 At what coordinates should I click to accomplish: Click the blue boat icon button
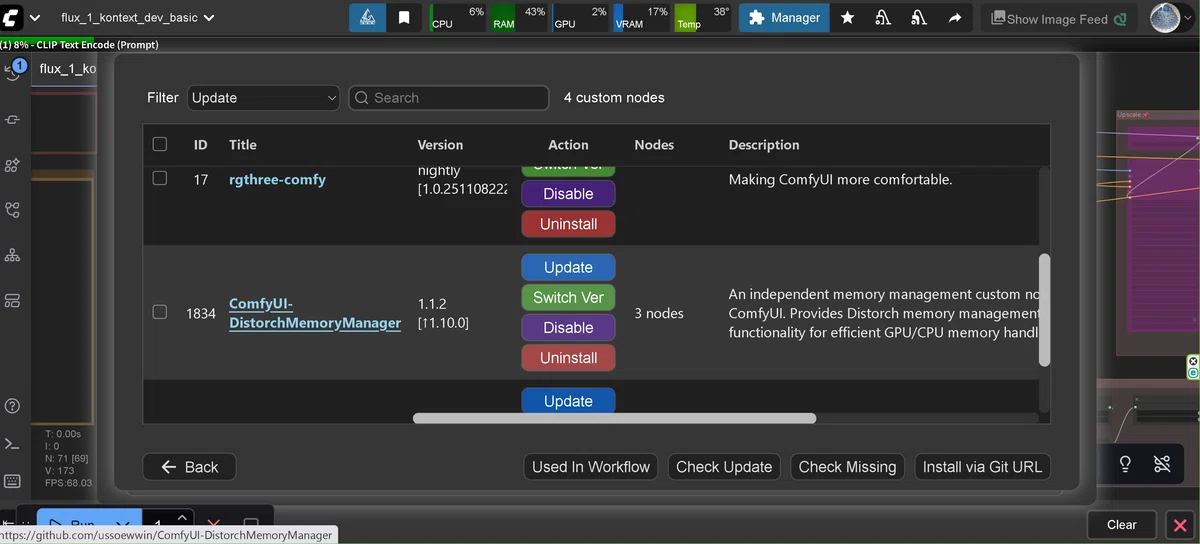click(368, 18)
